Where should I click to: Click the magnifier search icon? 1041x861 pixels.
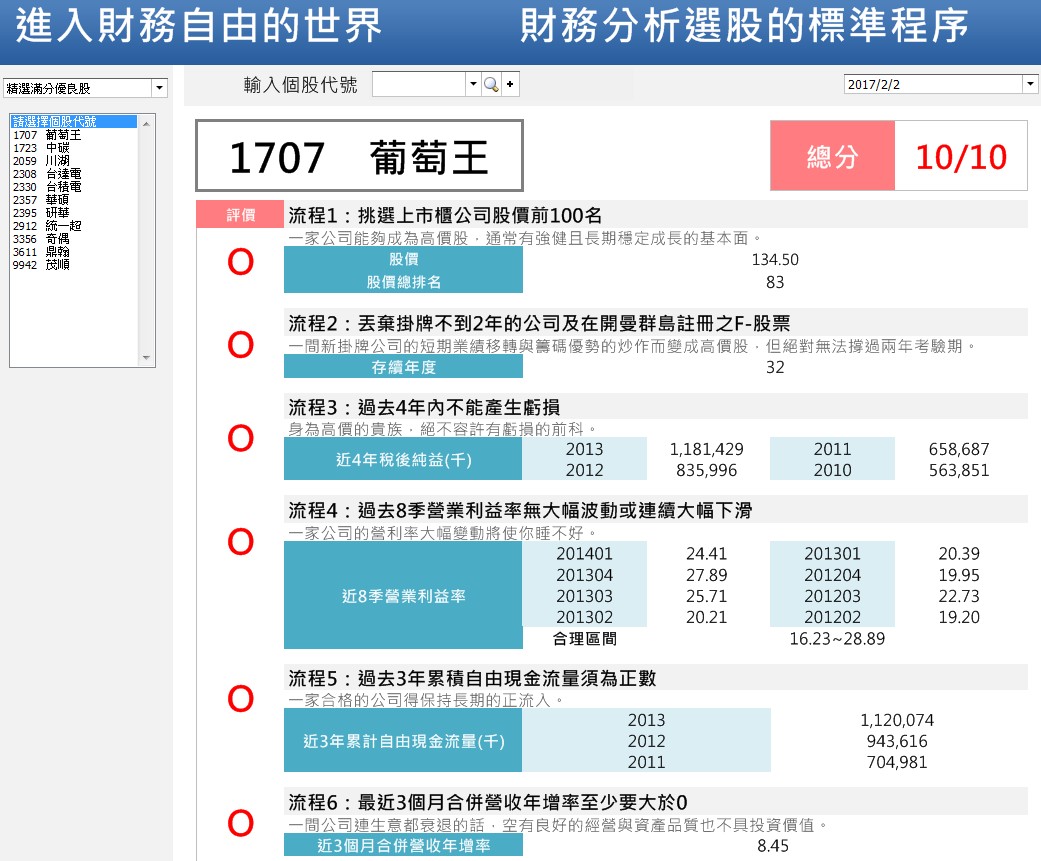(x=491, y=85)
